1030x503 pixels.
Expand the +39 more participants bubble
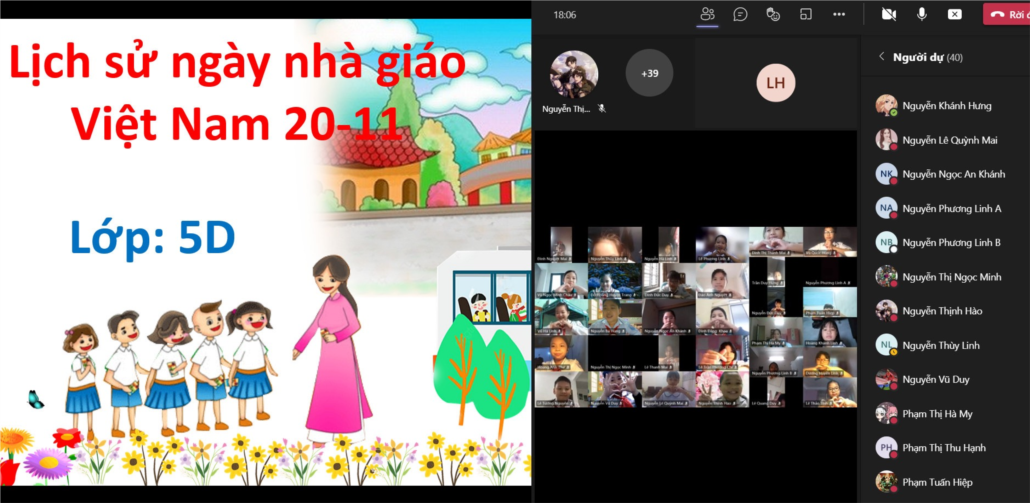[x=649, y=73]
